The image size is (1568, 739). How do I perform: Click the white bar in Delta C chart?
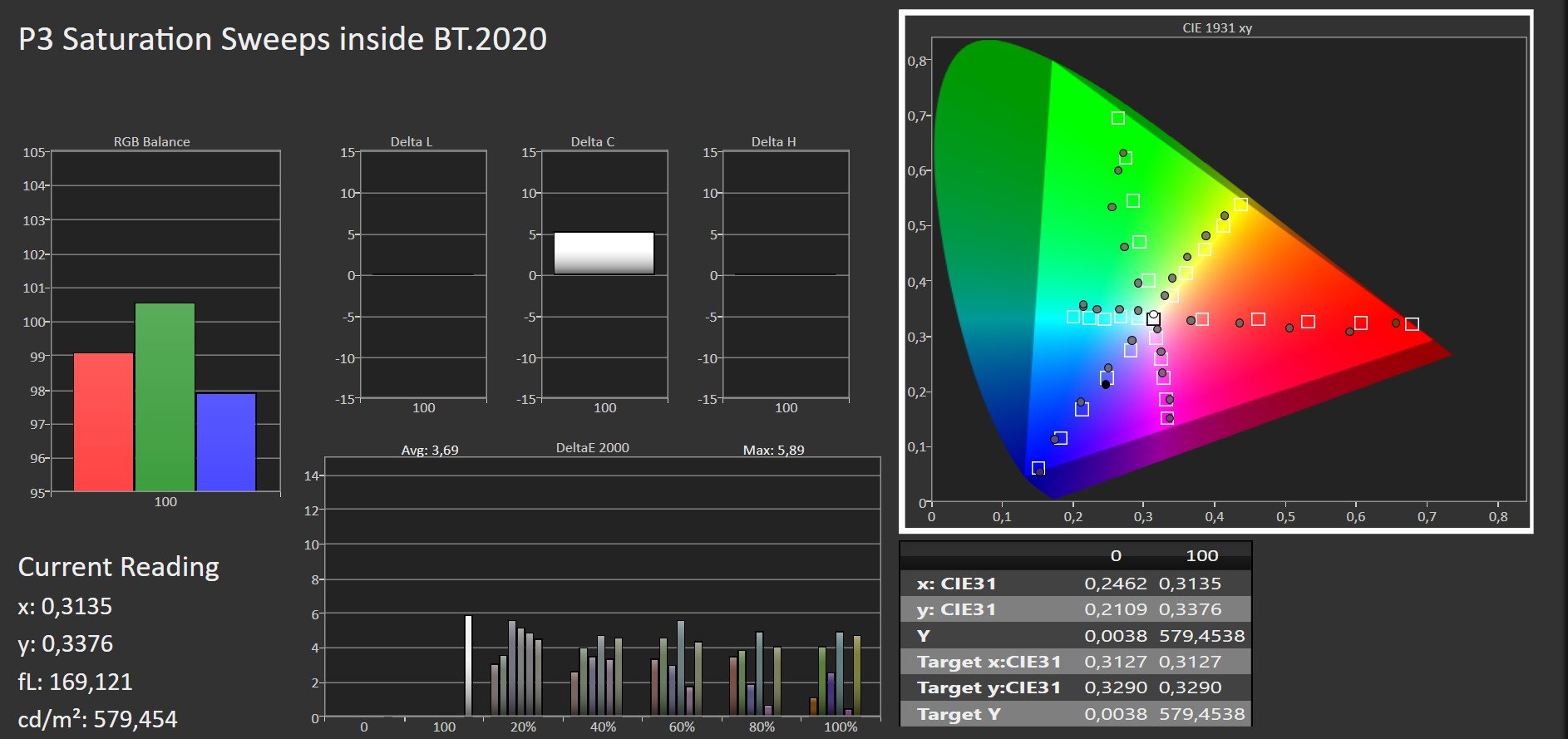604,253
